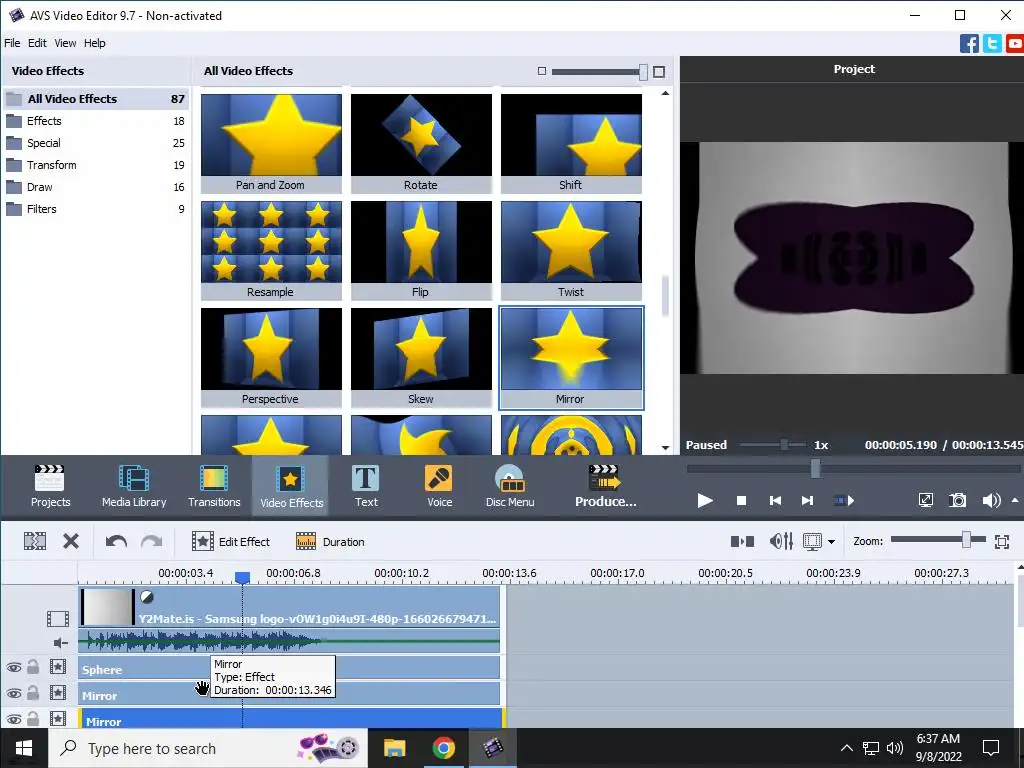Mute the audio track speaker icon
1024x768 pixels.
point(60,643)
